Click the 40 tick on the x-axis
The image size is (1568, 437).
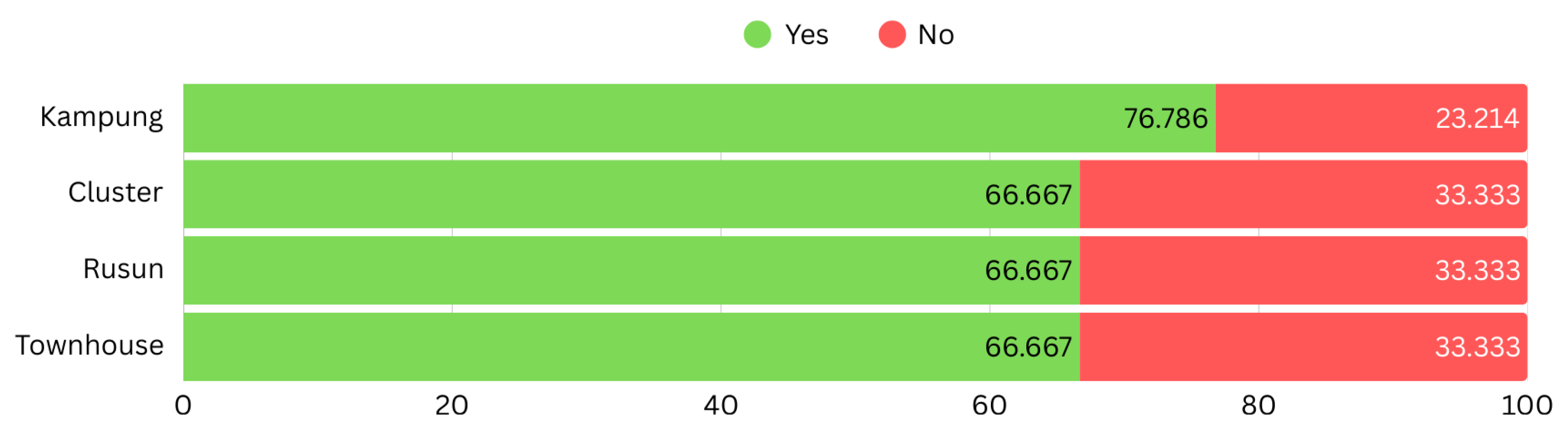(x=721, y=405)
